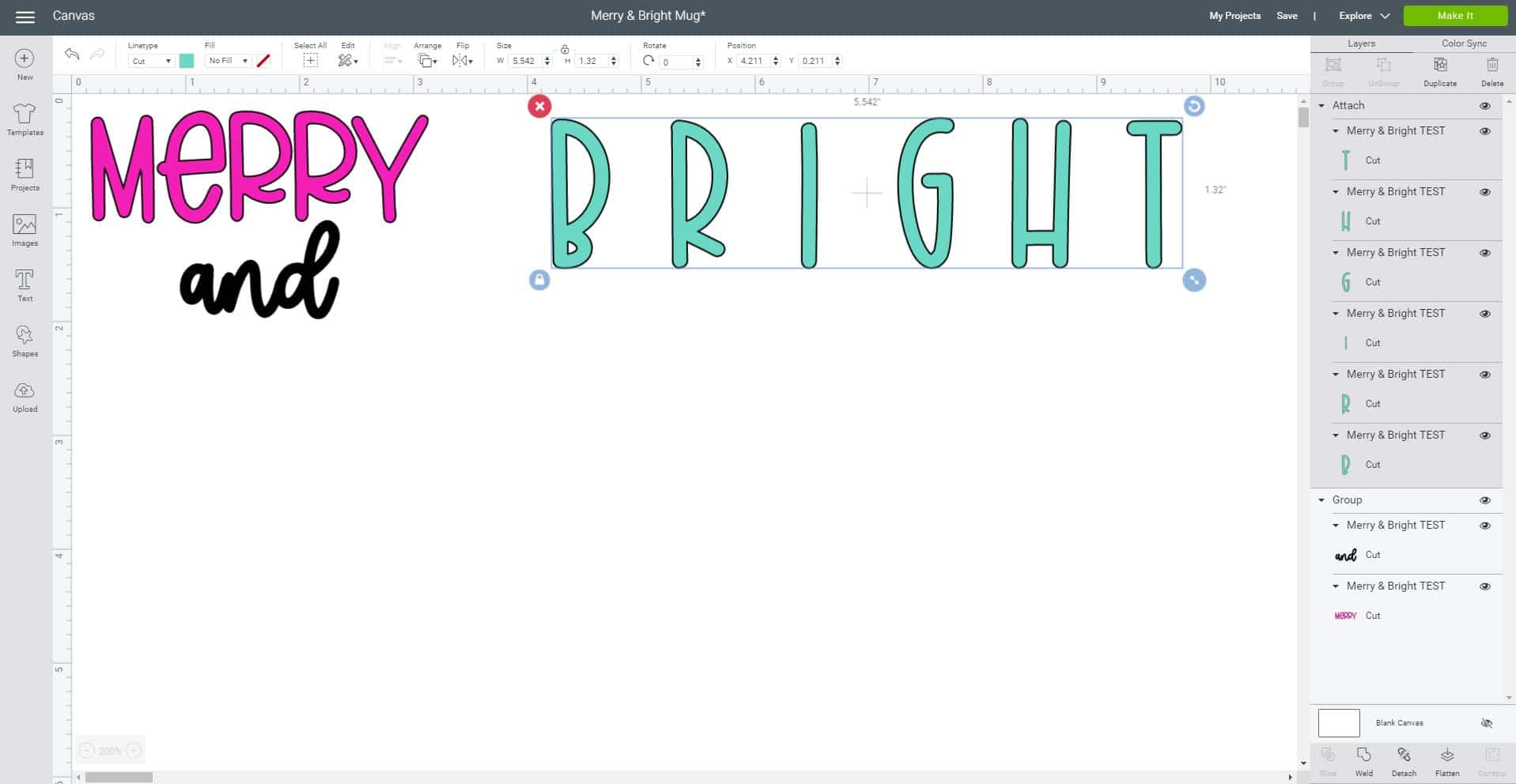Click the rotate handle on BRIGHT selection
Screen dimensions: 1516x784
coord(1194,106)
